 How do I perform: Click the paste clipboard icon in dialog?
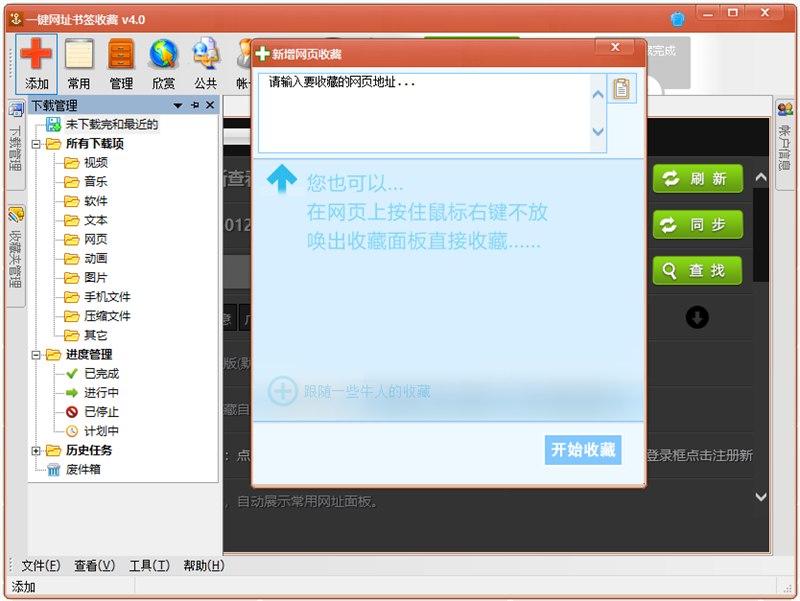(x=621, y=89)
